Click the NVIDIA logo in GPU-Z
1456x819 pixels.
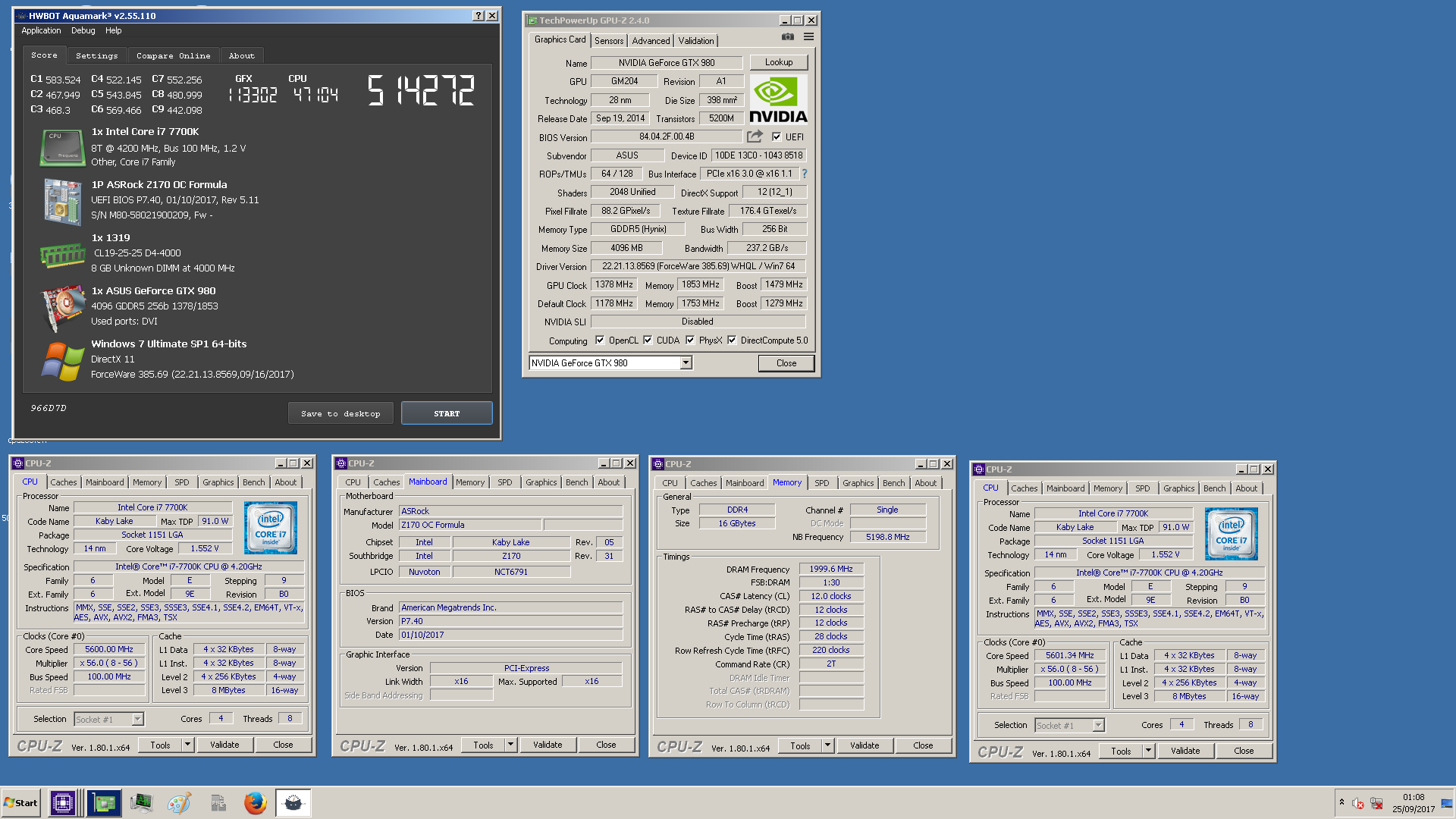(x=778, y=99)
